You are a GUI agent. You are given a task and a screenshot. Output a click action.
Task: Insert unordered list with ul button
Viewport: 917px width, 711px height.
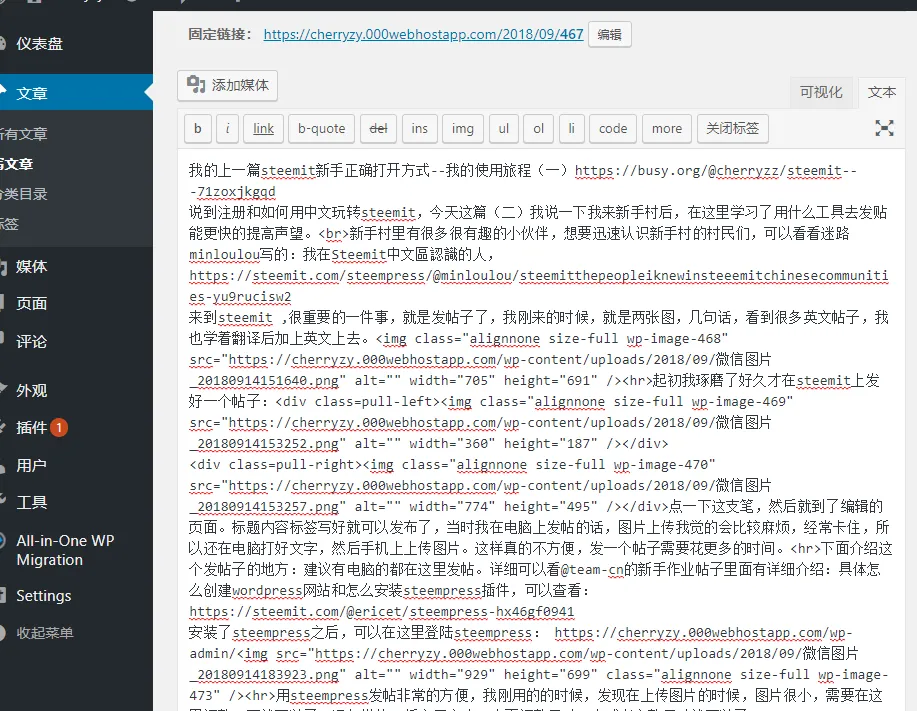(x=504, y=129)
